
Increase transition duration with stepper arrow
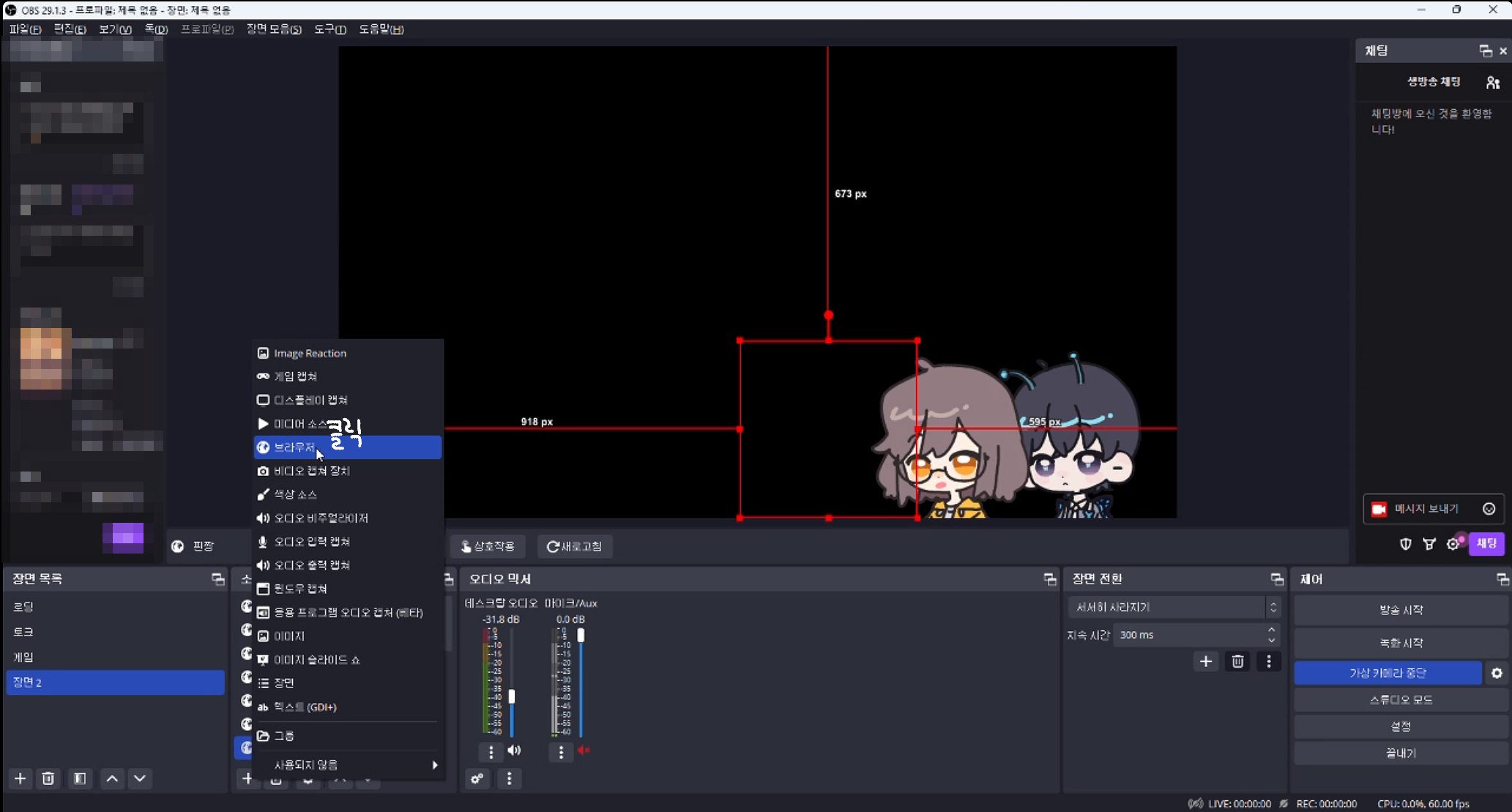(x=1272, y=630)
